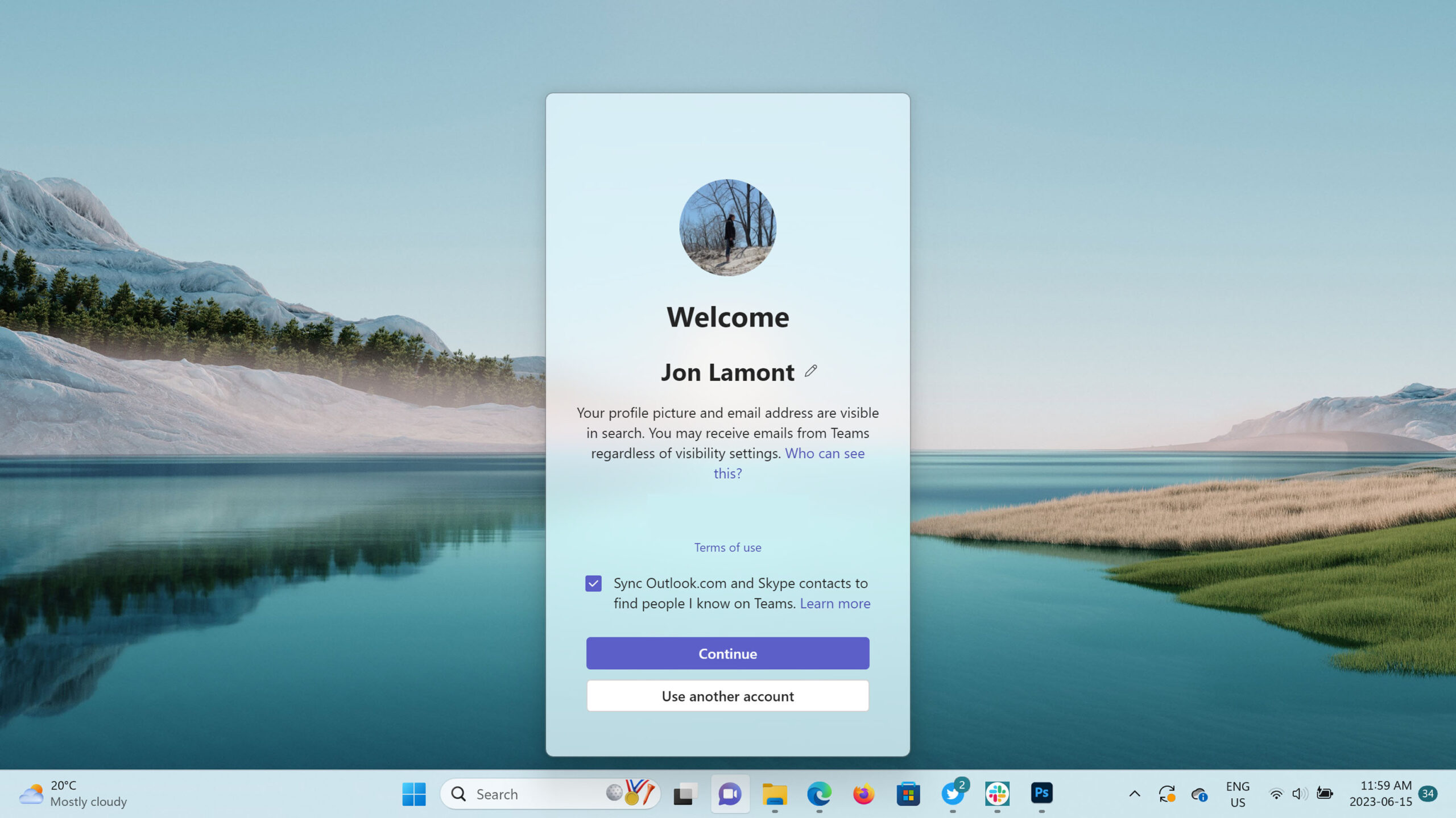Uncheck Sync Outlook.com and Skype contacts checkbox
The height and width of the screenshot is (818, 1456).
(x=593, y=583)
